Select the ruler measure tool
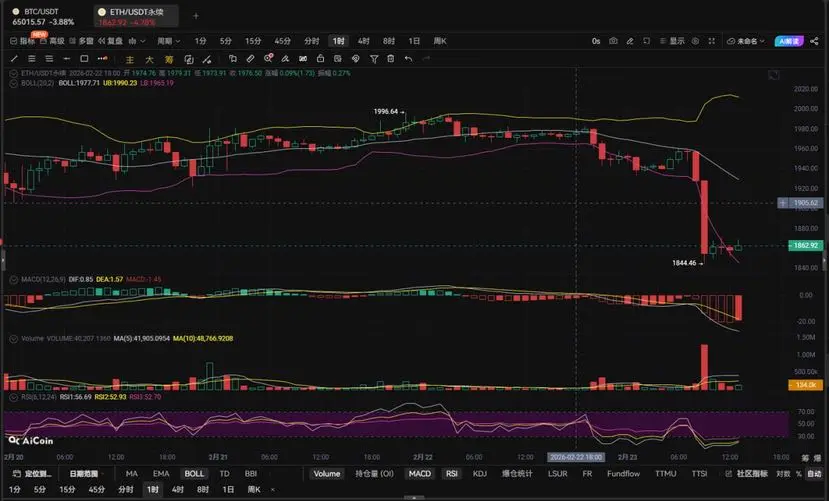The height and width of the screenshot is (501, 829). click(x=251, y=59)
